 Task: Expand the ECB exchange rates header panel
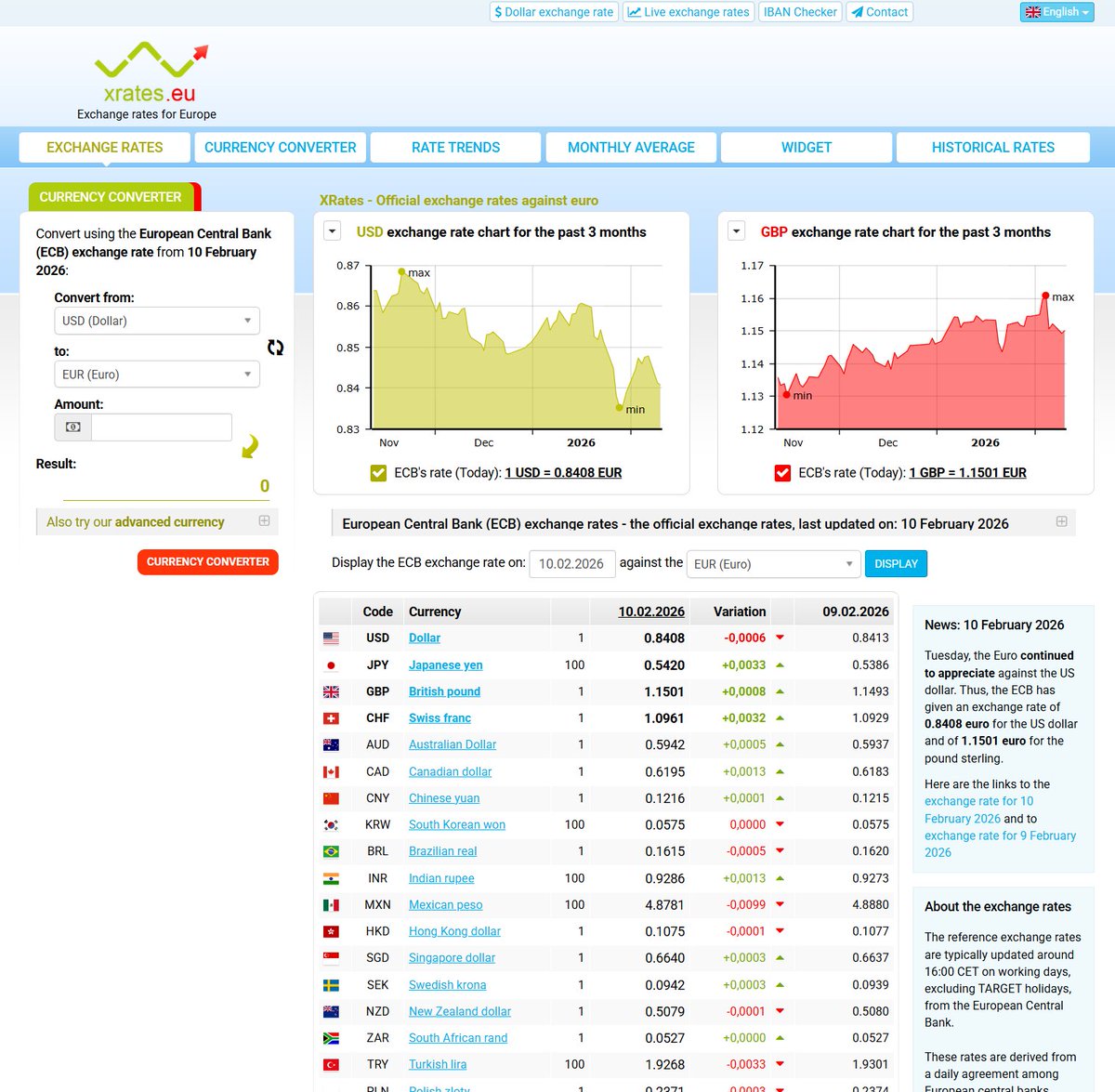coord(1061,522)
